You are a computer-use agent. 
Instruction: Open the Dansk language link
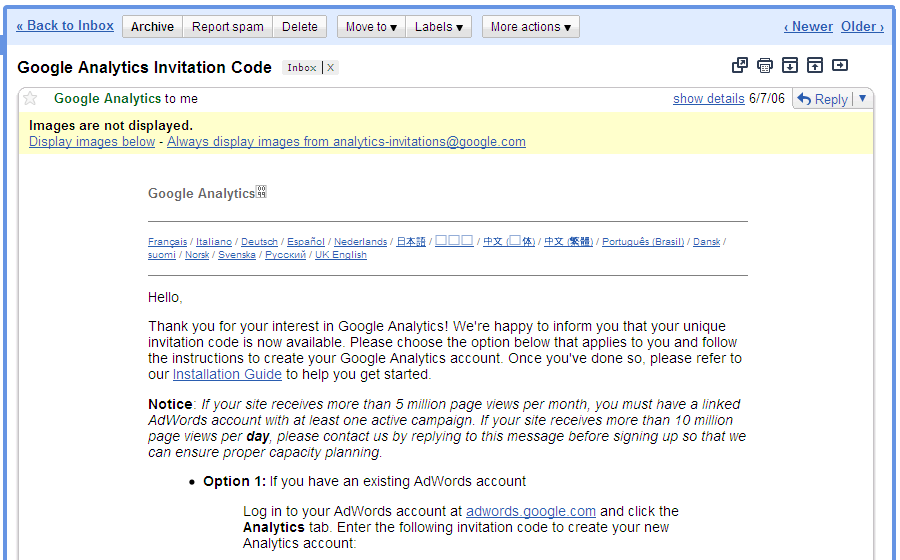pos(707,242)
